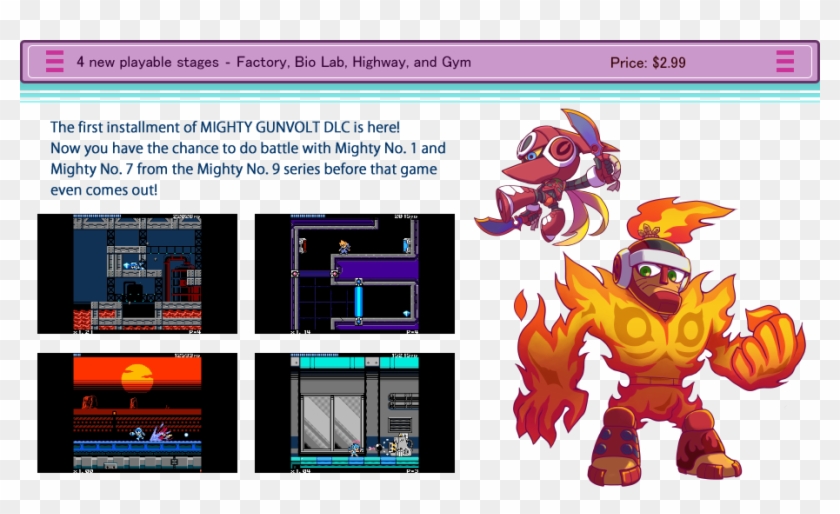Click 'The first installment of MIGHTY GUNVOLT DLC' line
840x514 pixels.
click(225, 128)
